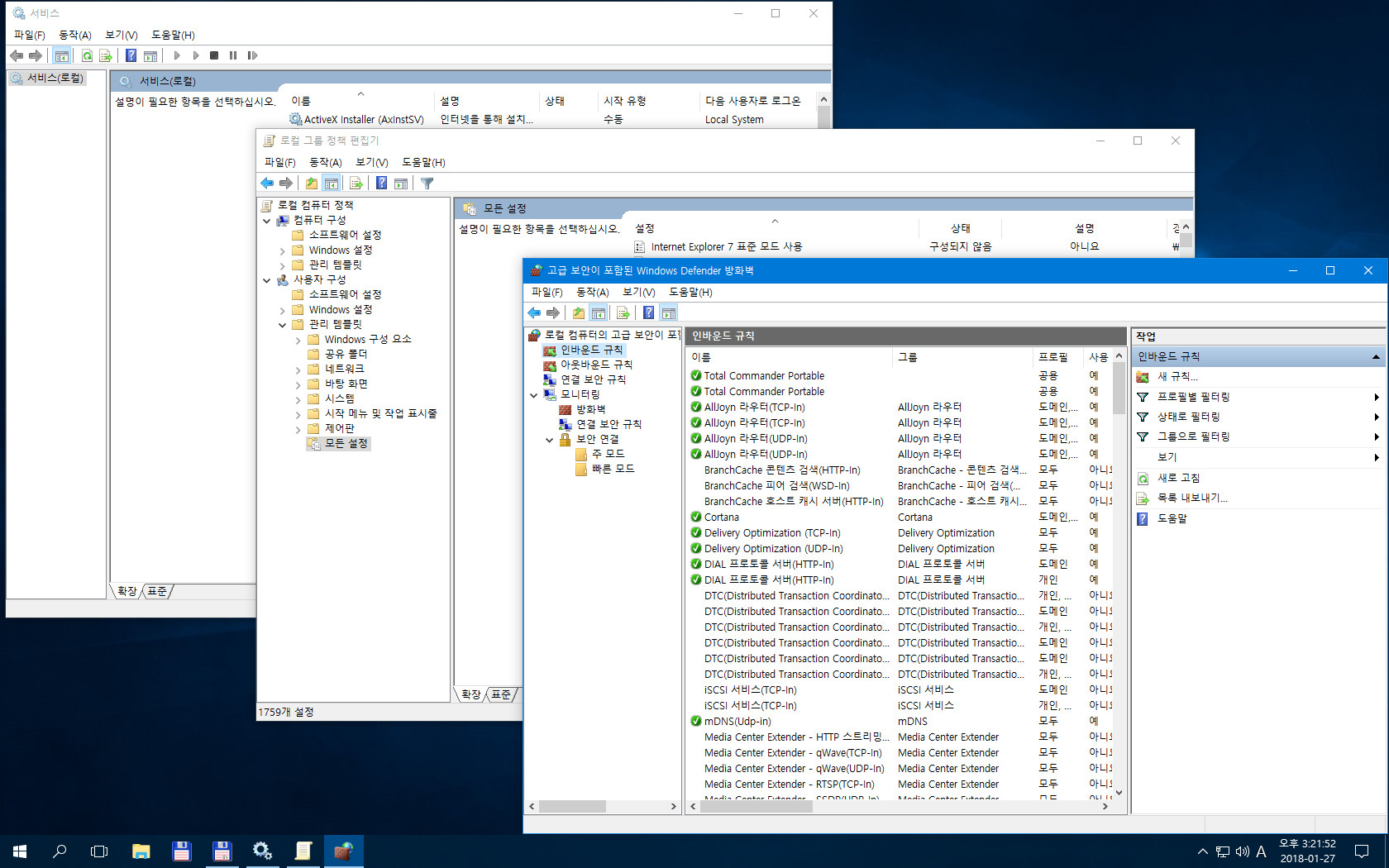The image size is (1389, 868).
Task: Collapse 사용자 구성 node in policy tree
Action: pos(266,280)
